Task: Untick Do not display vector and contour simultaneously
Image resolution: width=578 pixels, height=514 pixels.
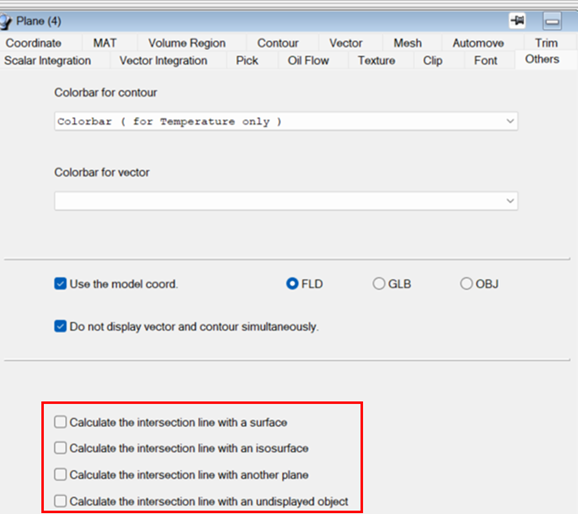Action: (60, 326)
